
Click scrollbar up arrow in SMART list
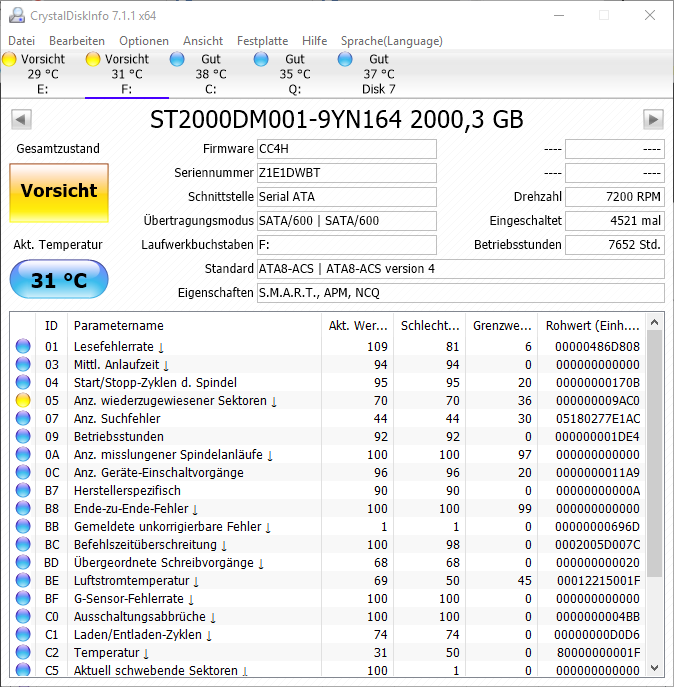(655, 322)
